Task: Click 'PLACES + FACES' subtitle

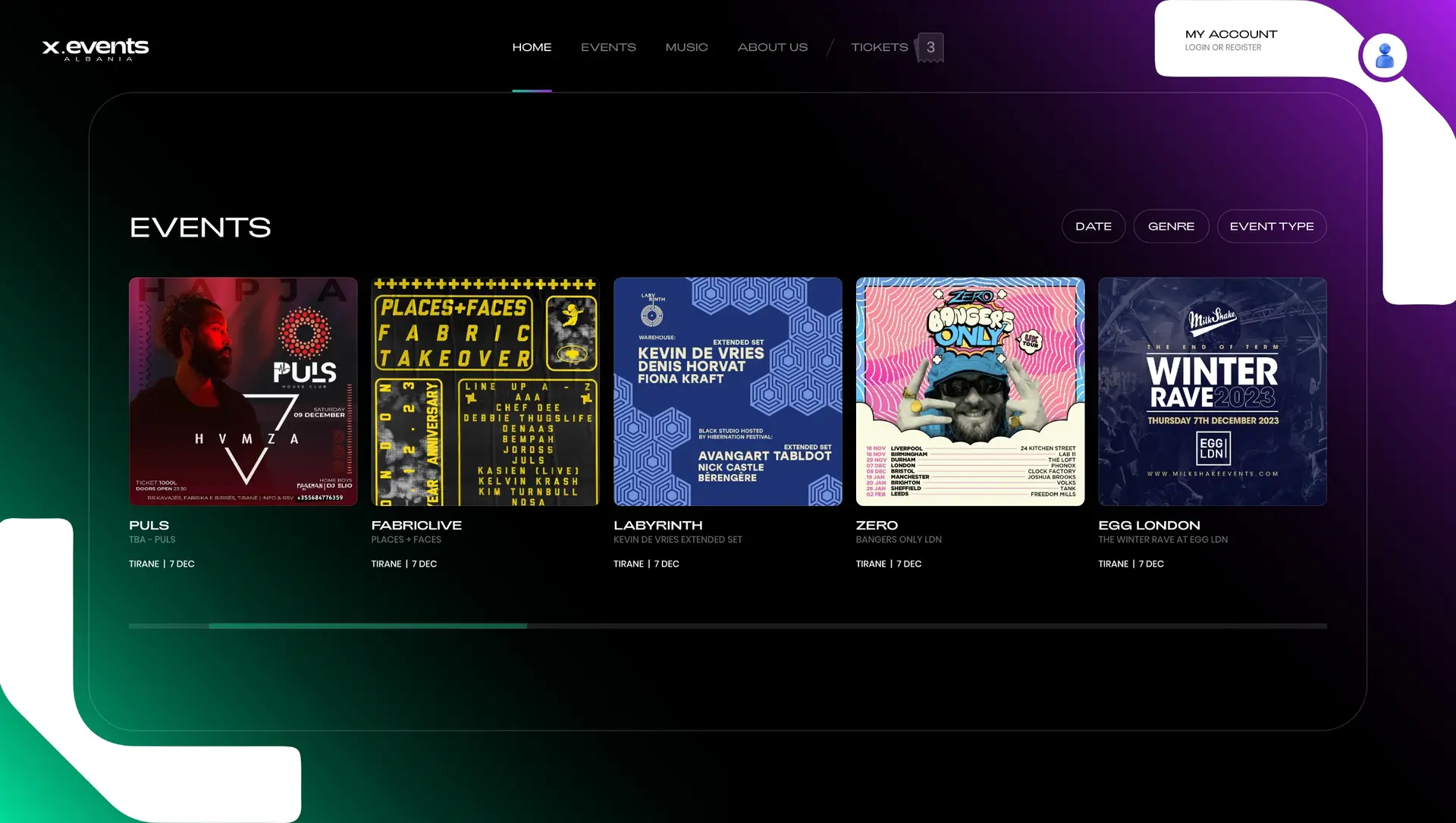Action: 406,540
